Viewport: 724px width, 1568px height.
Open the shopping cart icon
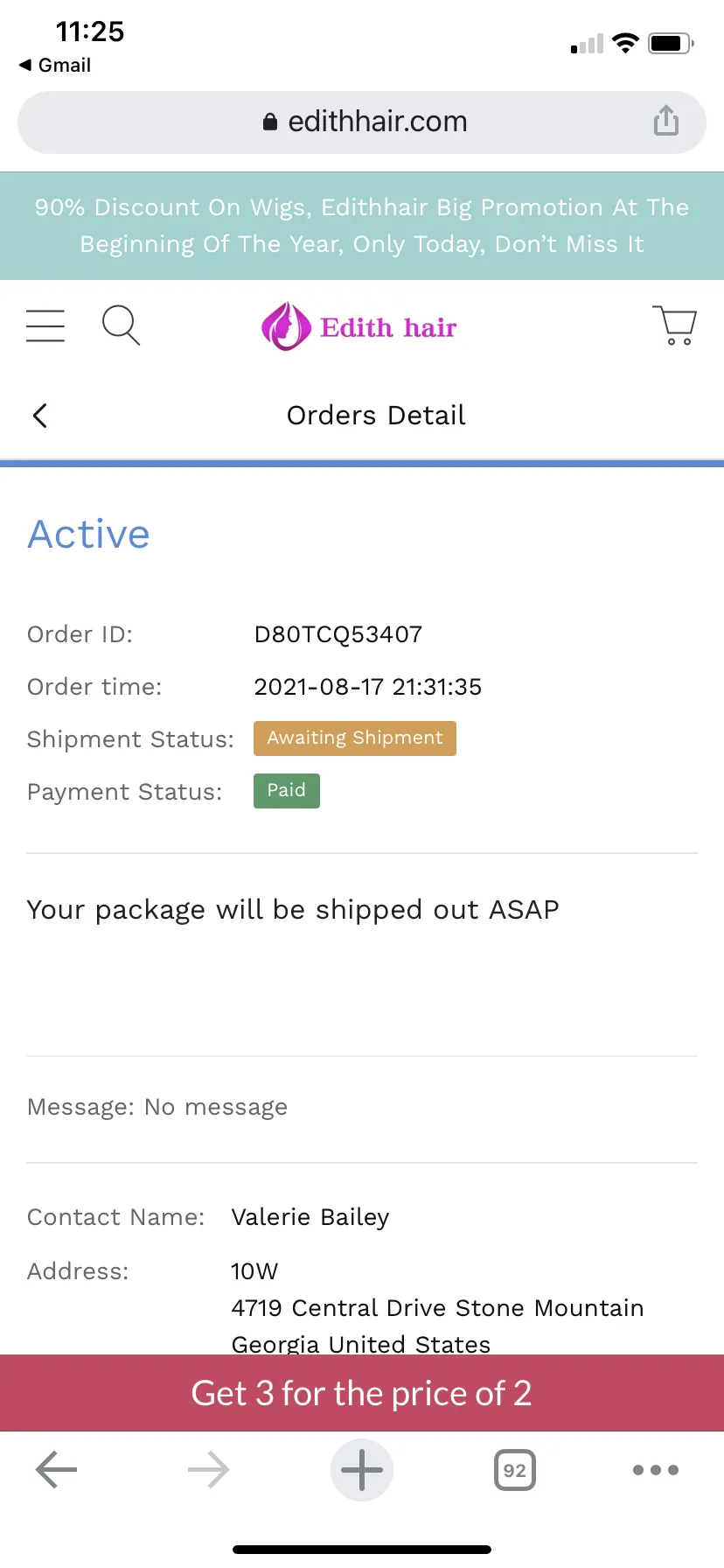[674, 325]
